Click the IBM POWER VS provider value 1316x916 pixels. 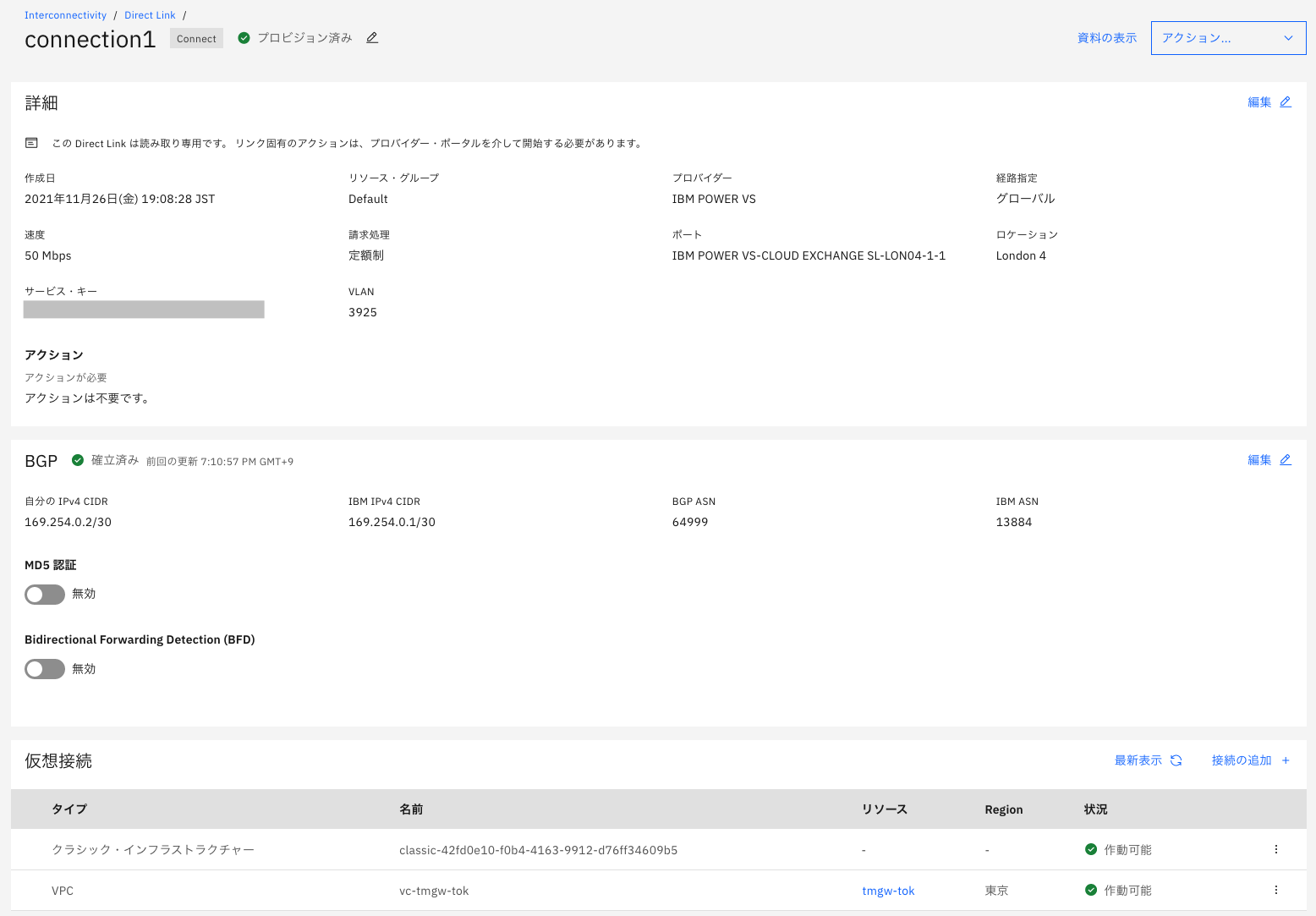coord(714,199)
